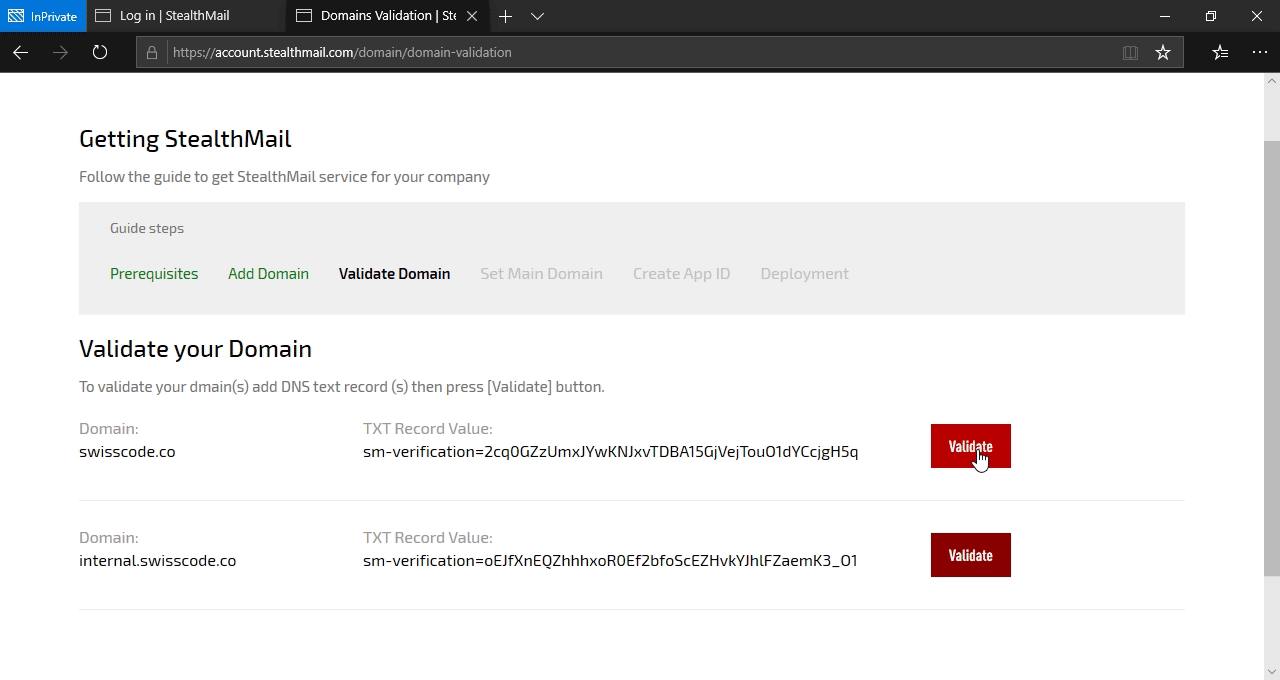Add page to favorites with star icon

[x=1163, y=52]
